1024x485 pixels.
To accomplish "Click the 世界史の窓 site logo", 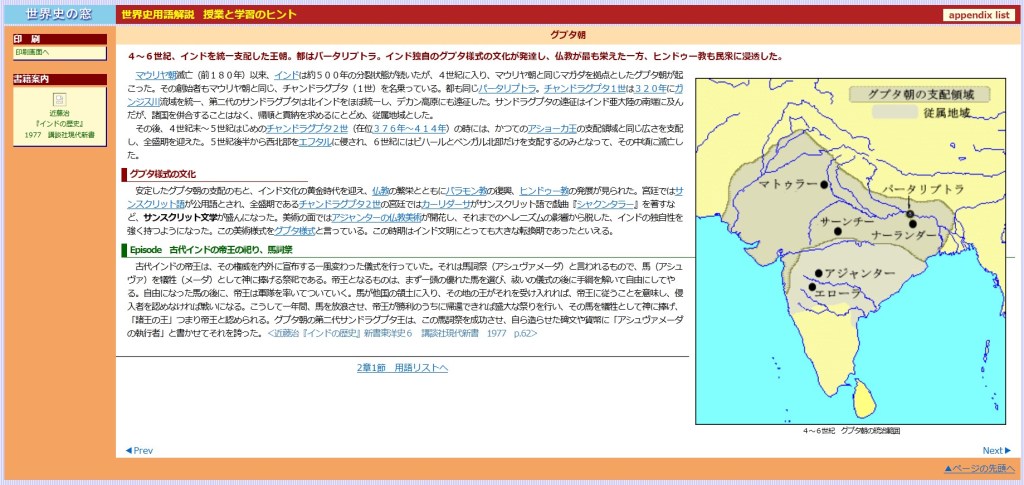I will tap(57, 14).
